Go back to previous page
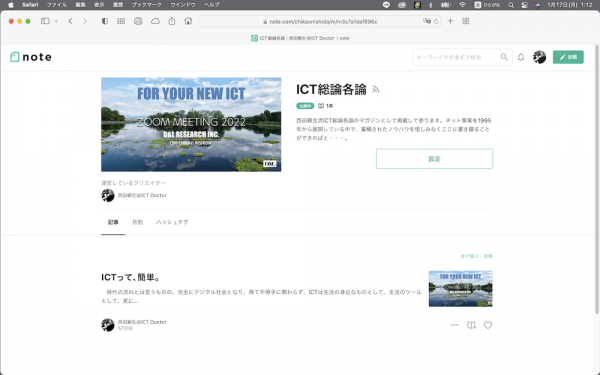The width and height of the screenshot is (600, 375). (70, 21)
